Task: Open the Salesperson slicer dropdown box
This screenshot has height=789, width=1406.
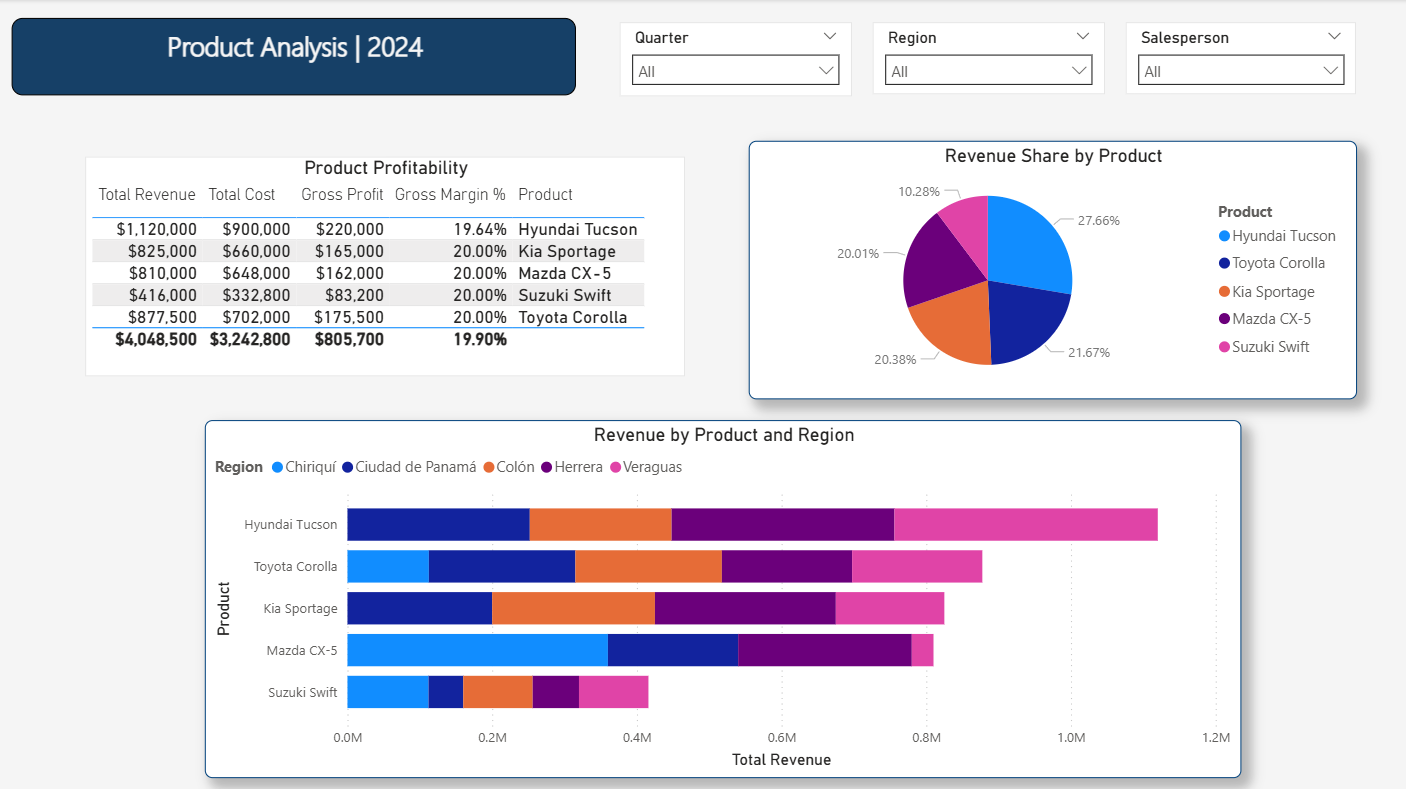Action: tap(1241, 71)
